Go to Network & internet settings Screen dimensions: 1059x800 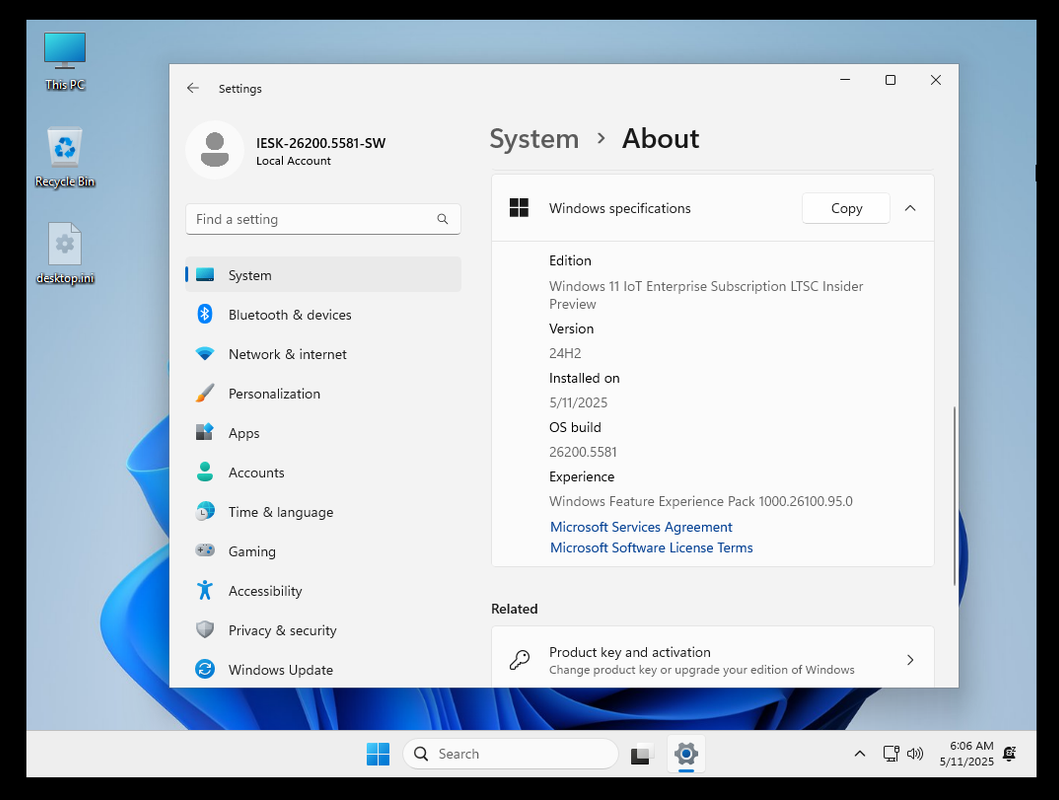(x=323, y=354)
